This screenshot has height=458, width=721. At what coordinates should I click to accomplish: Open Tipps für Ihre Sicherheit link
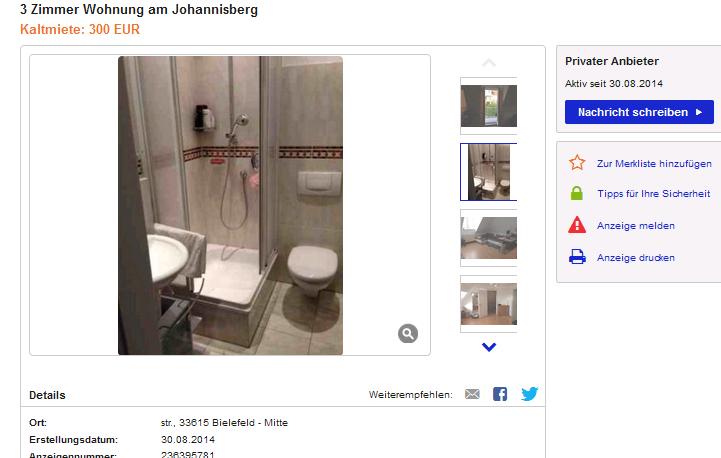pyautogui.click(x=653, y=194)
